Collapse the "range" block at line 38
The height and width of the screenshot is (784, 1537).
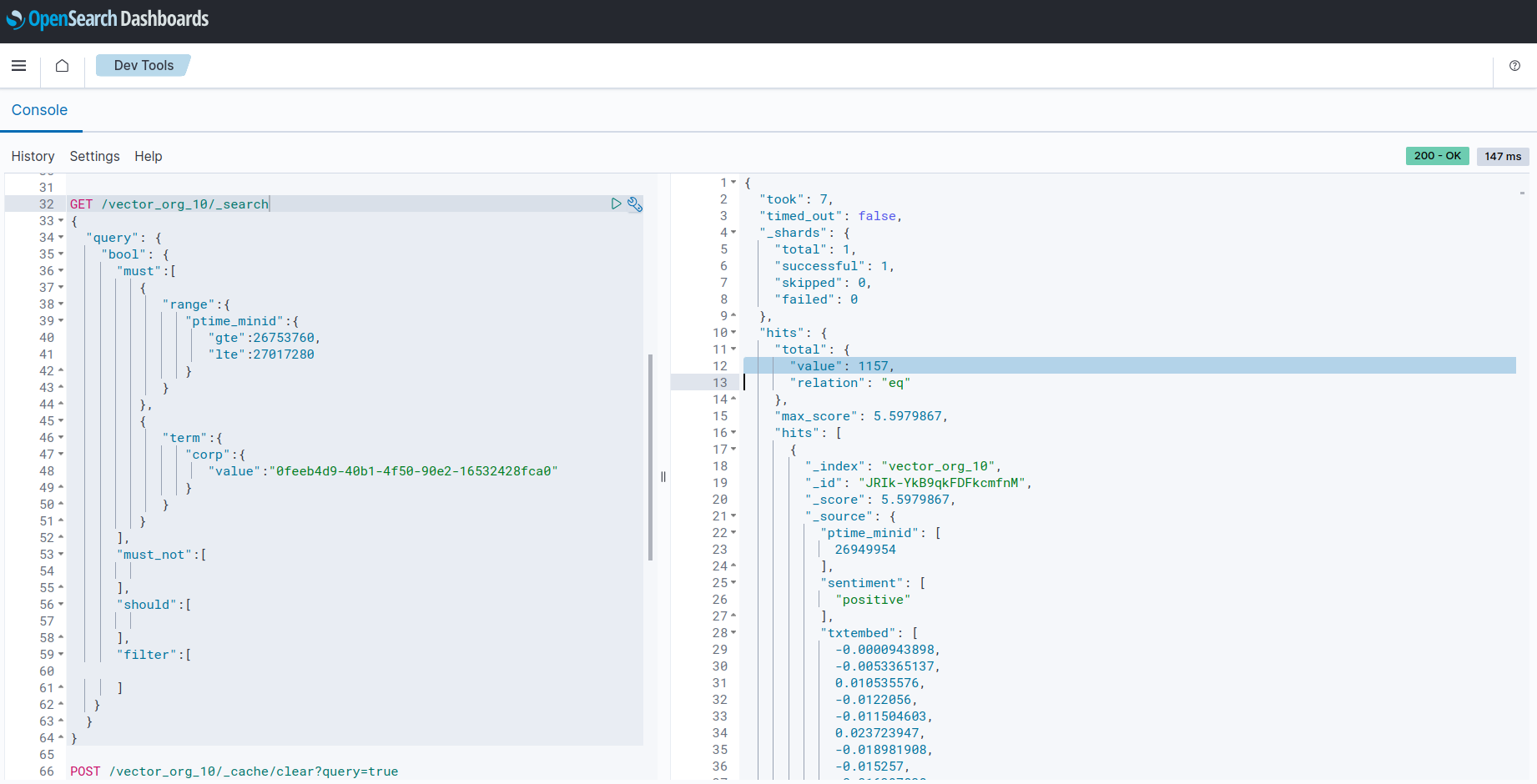pos(61,304)
